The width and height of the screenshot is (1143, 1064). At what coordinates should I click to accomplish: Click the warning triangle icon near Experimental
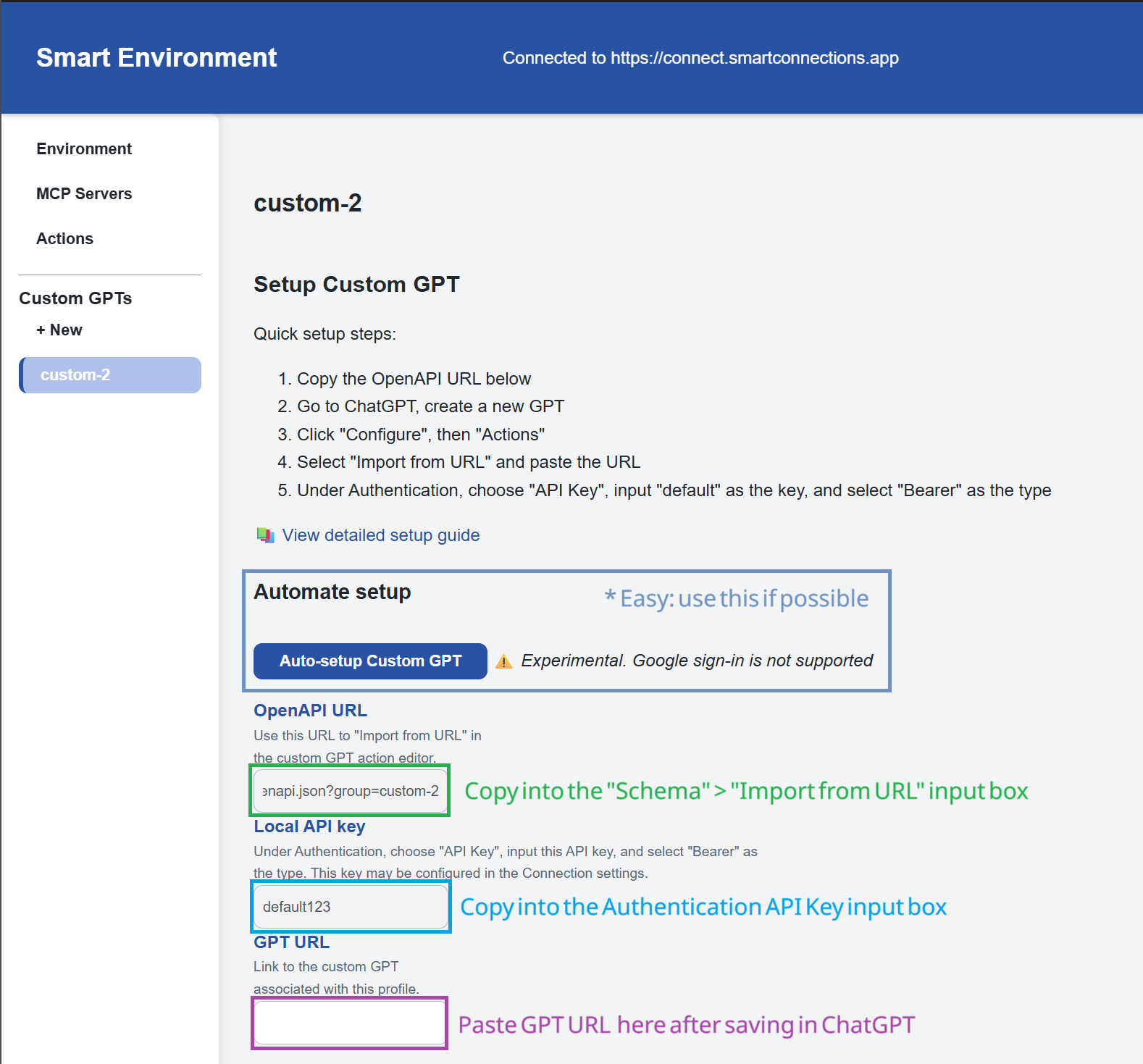coord(503,661)
